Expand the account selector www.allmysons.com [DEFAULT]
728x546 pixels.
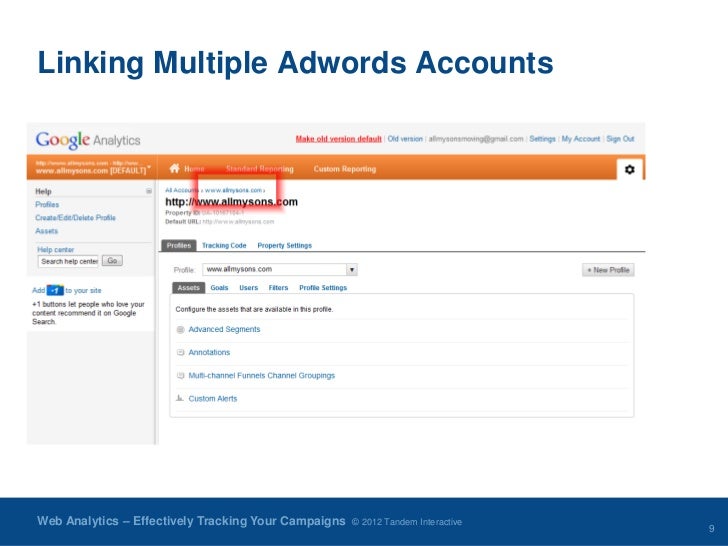point(91,167)
